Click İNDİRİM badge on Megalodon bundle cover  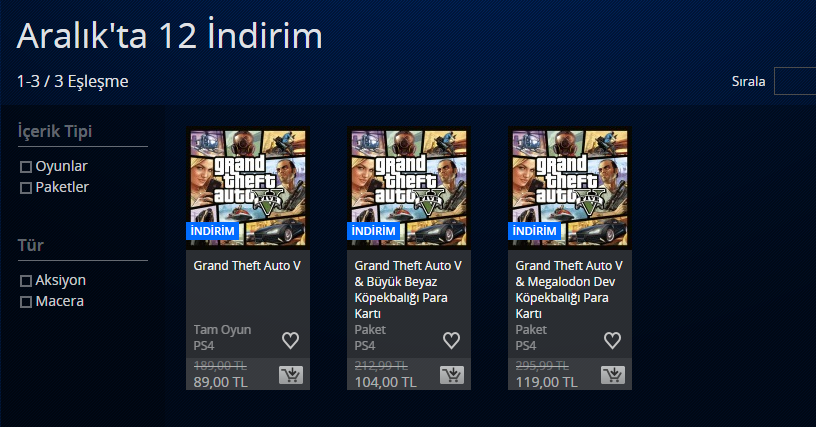coord(534,231)
